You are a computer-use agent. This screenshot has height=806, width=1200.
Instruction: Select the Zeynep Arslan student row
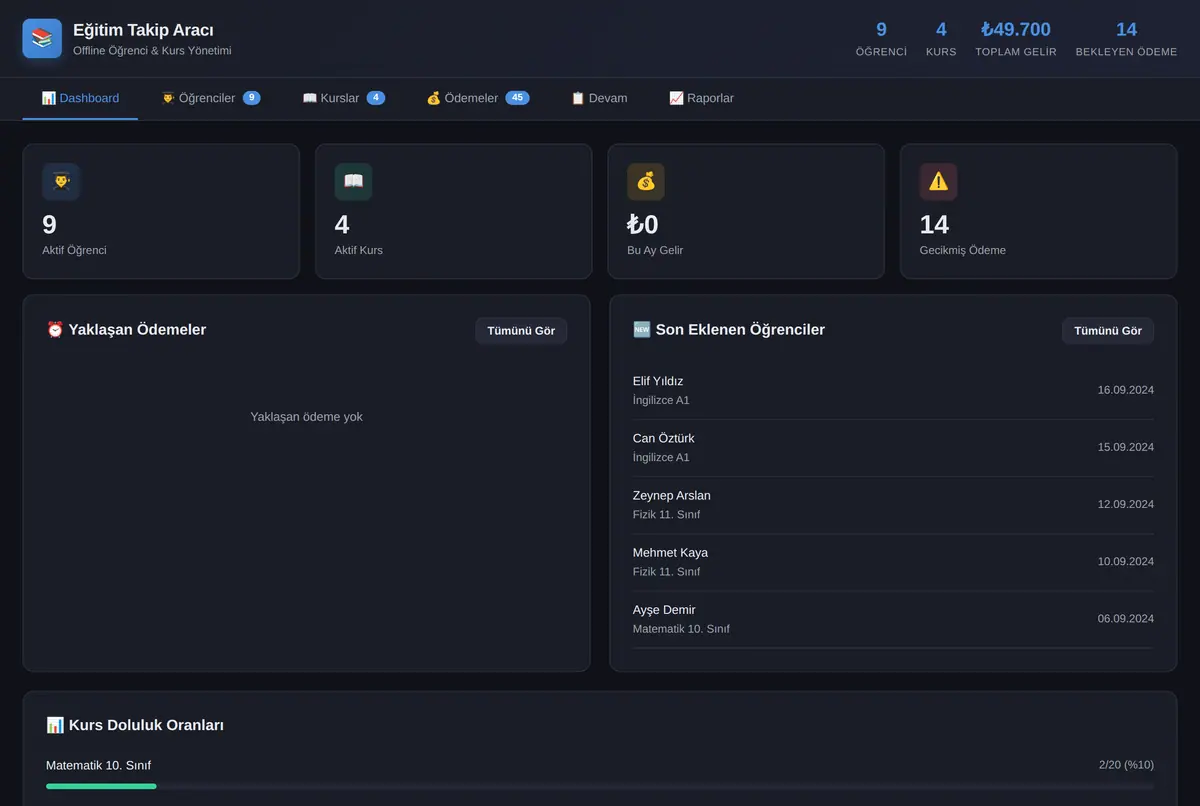(x=893, y=505)
